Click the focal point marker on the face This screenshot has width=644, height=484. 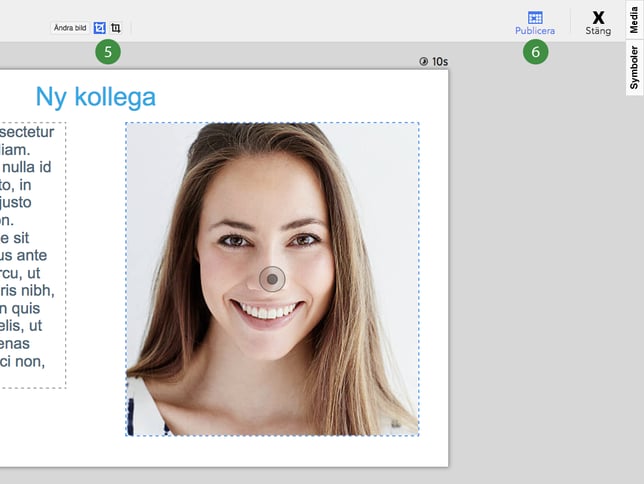point(272,279)
